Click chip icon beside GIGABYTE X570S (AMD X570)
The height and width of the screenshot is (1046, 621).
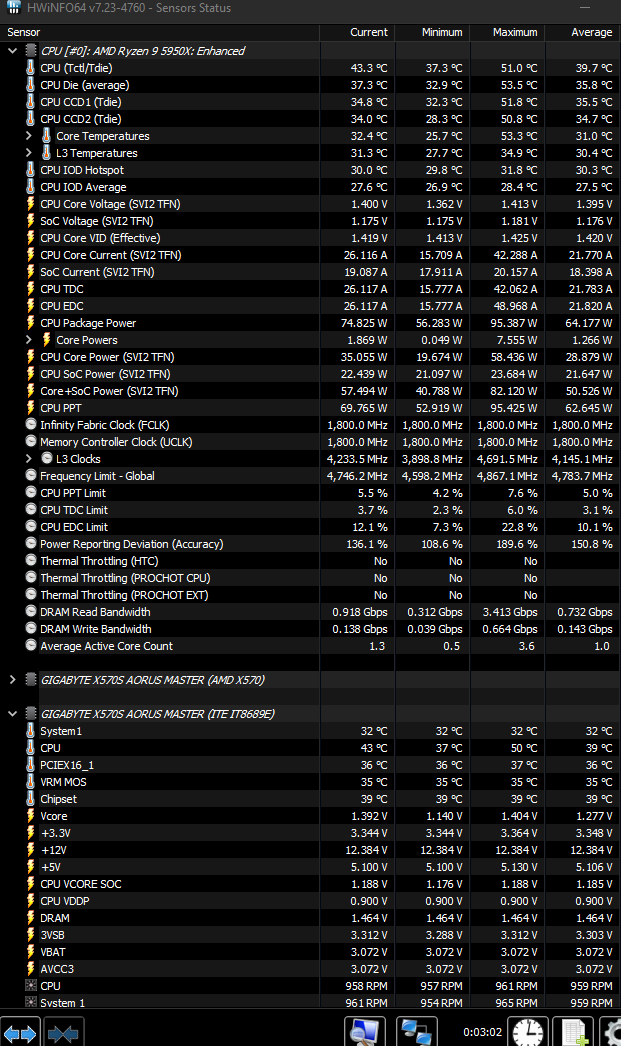click(31, 679)
